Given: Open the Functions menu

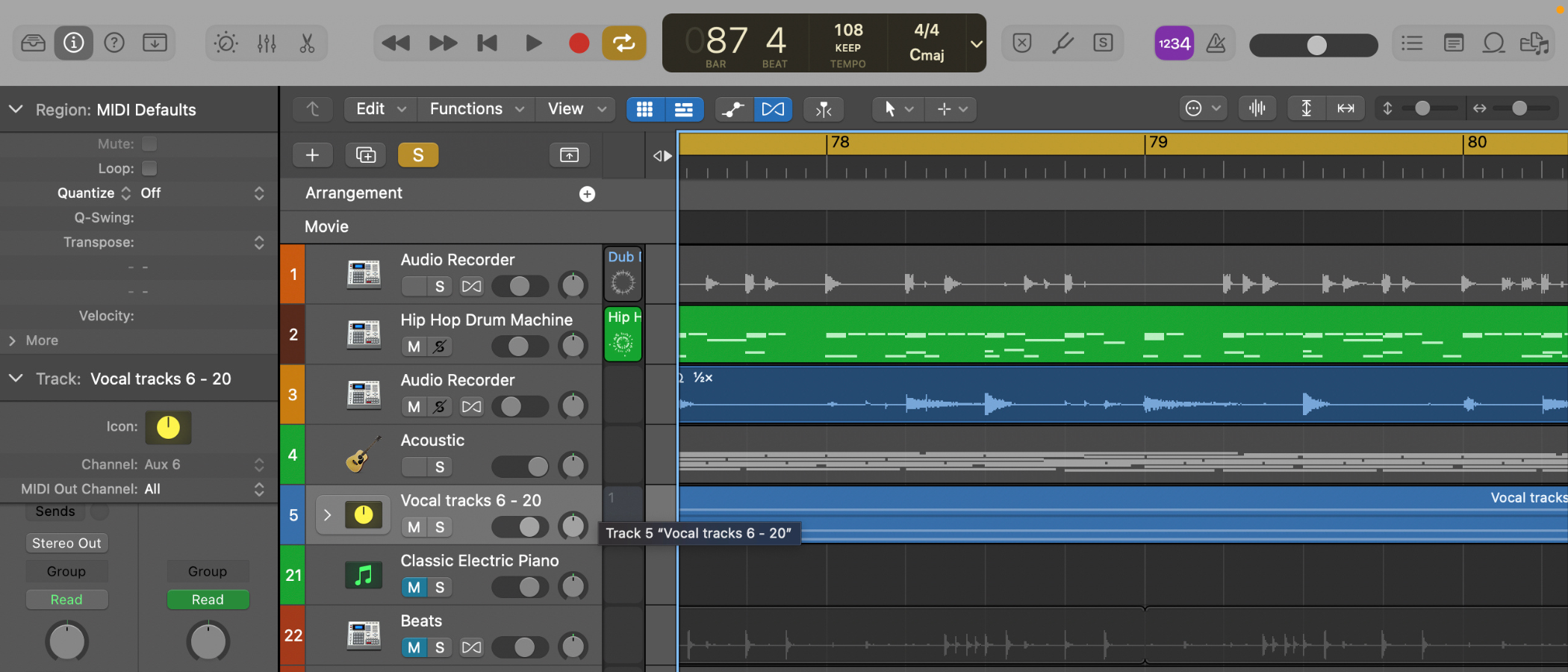Looking at the screenshot, I should pos(476,109).
